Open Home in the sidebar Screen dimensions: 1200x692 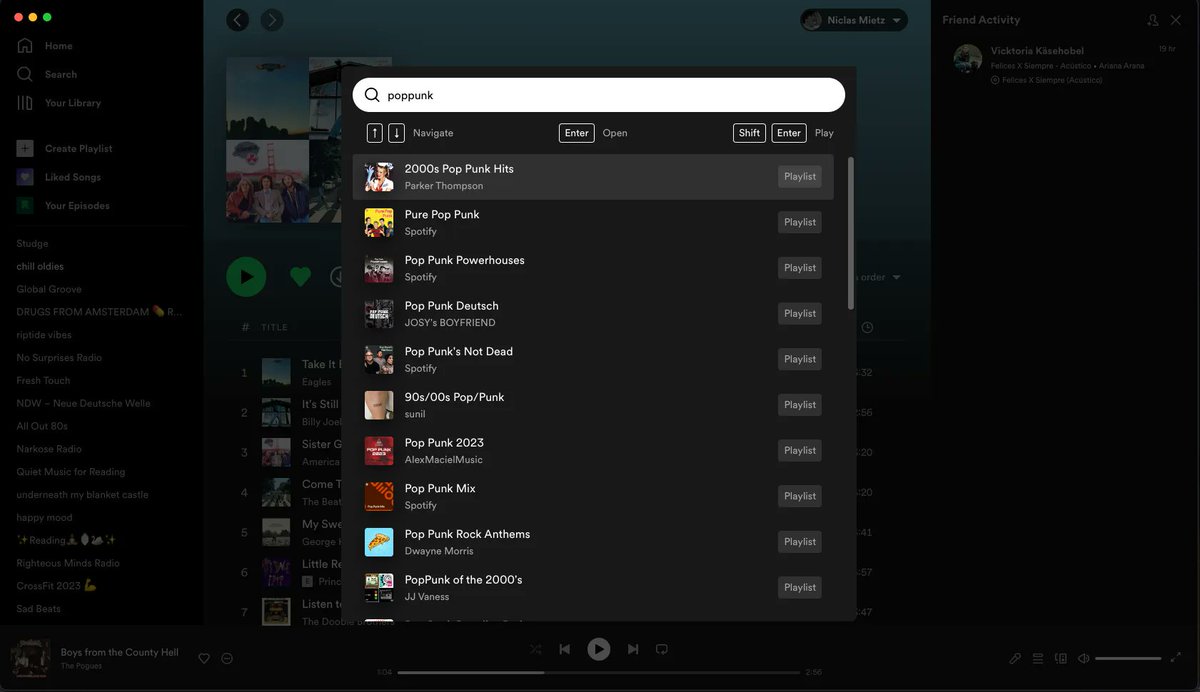click(x=45, y=46)
